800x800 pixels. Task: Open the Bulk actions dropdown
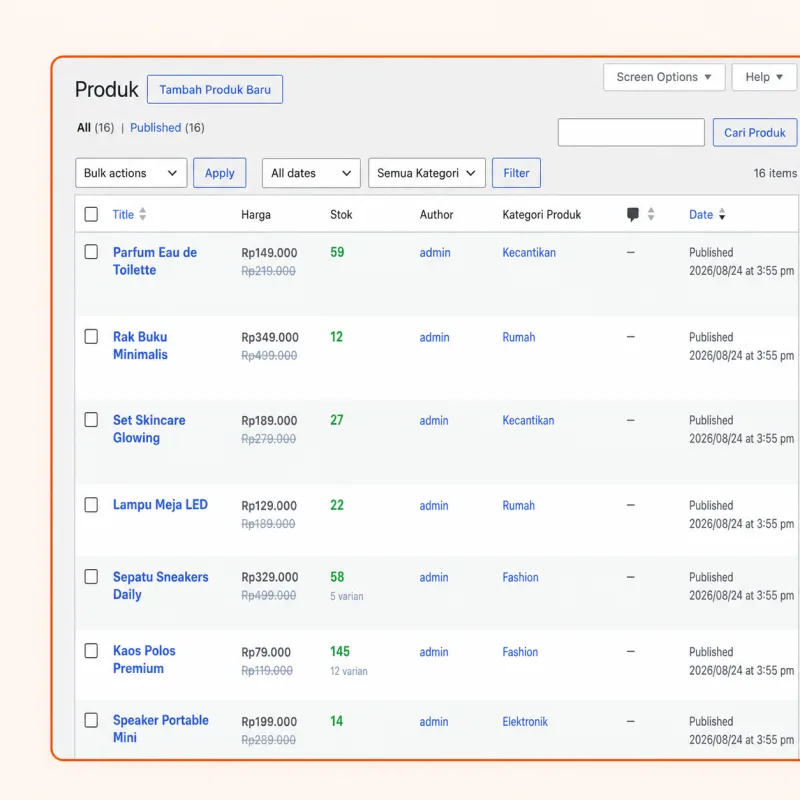point(131,173)
